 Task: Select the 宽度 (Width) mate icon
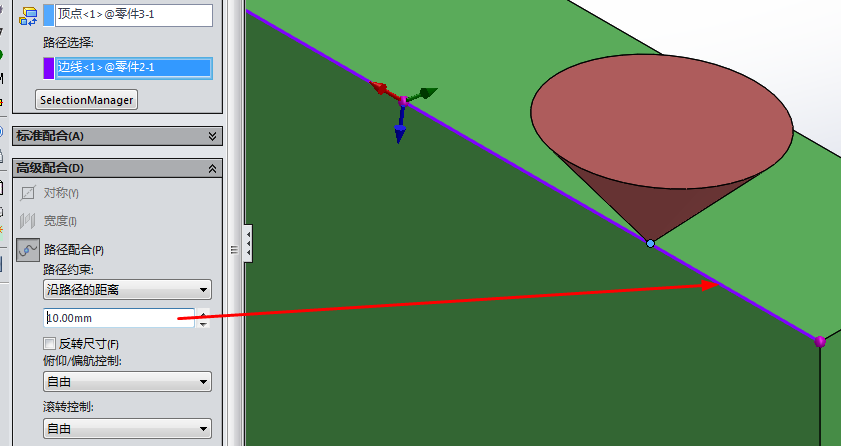(x=27, y=221)
